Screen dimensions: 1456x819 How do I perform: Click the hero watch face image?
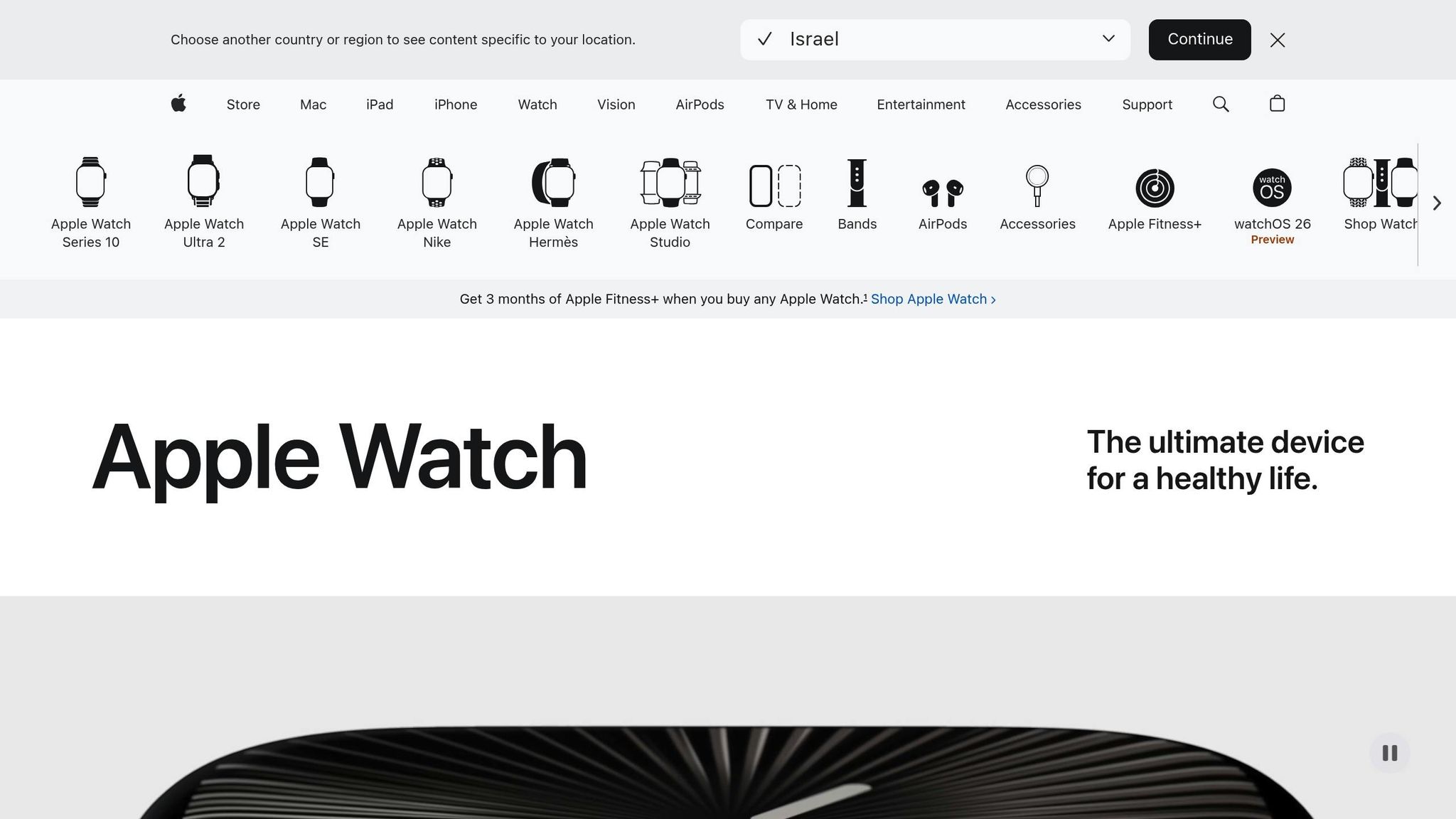[728, 772]
